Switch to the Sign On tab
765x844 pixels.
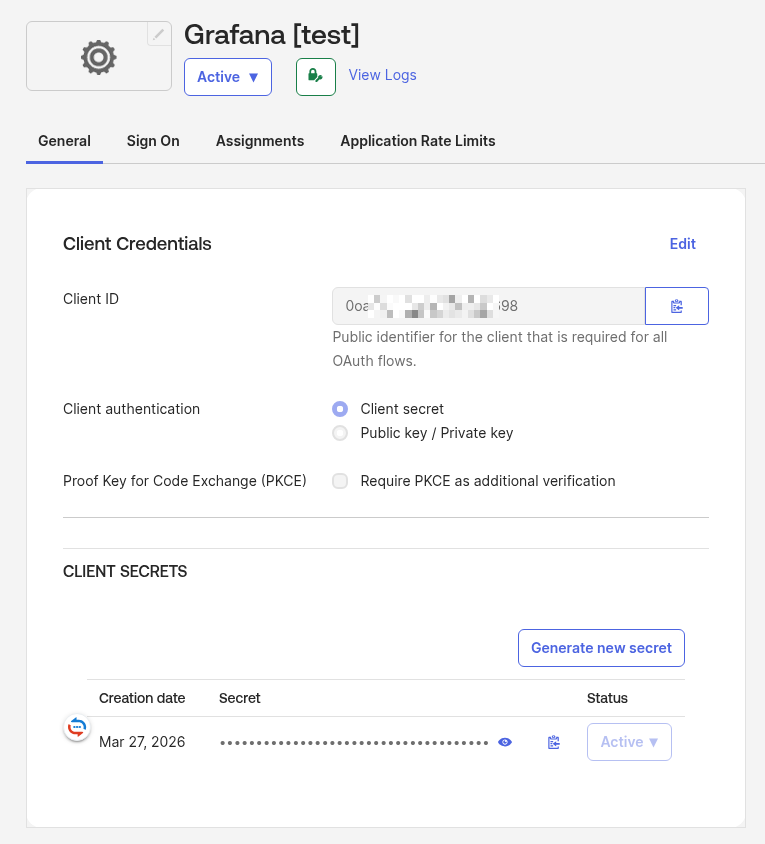point(153,141)
